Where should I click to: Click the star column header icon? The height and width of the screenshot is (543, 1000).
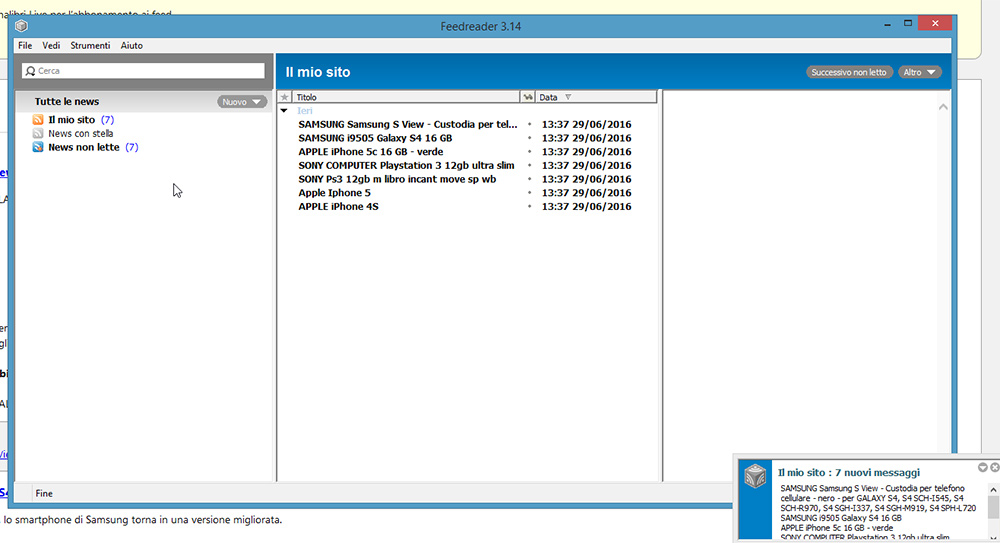[x=284, y=97]
